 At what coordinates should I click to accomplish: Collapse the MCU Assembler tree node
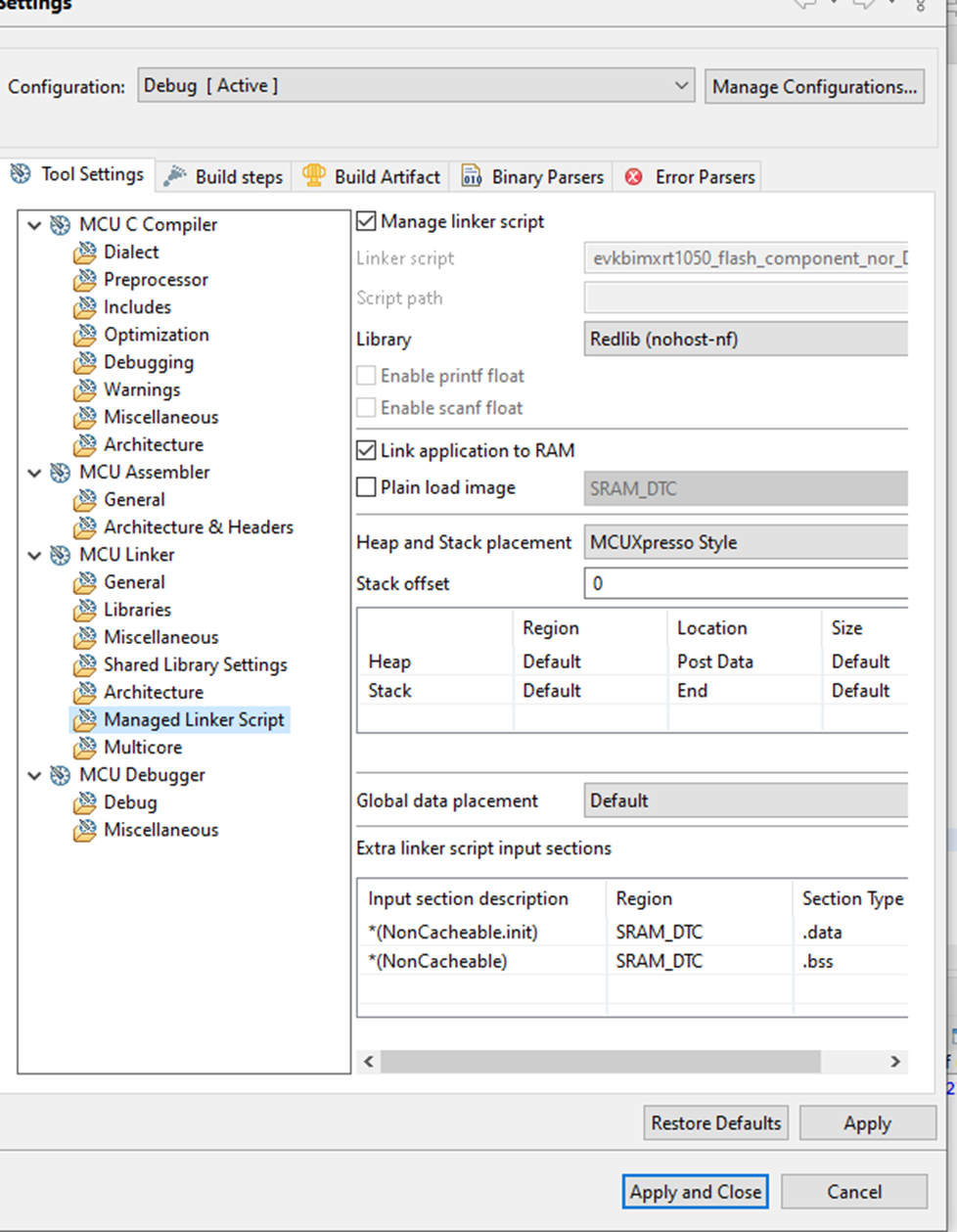click(x=35, y=473)
